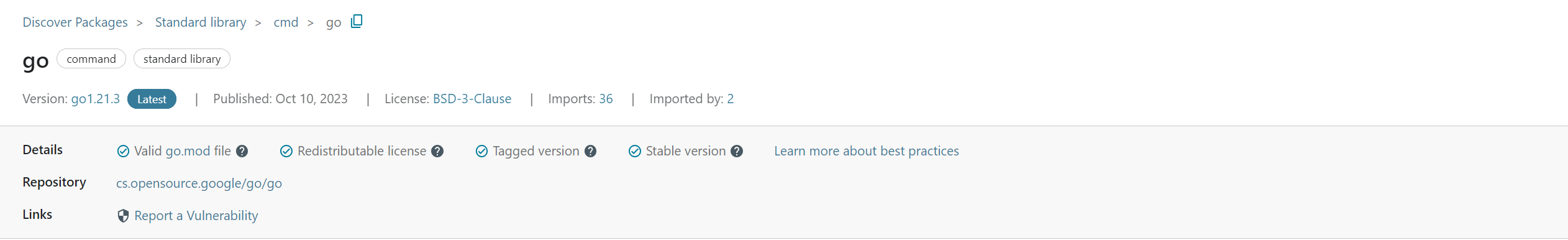Select the Latest version badge
Screen dimensions: 1568x240
pyautogui.click(x=152, y=99)
